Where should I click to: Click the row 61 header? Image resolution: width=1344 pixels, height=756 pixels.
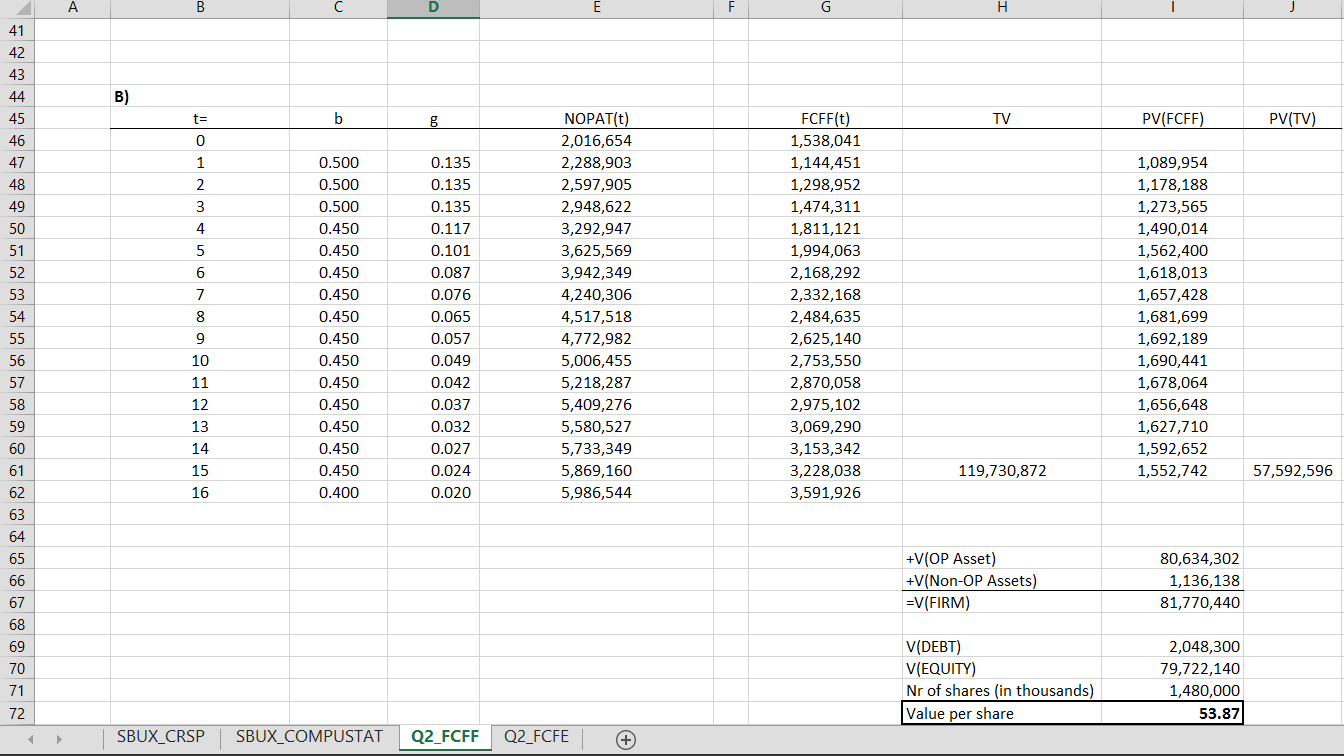(x=16, y=470)
